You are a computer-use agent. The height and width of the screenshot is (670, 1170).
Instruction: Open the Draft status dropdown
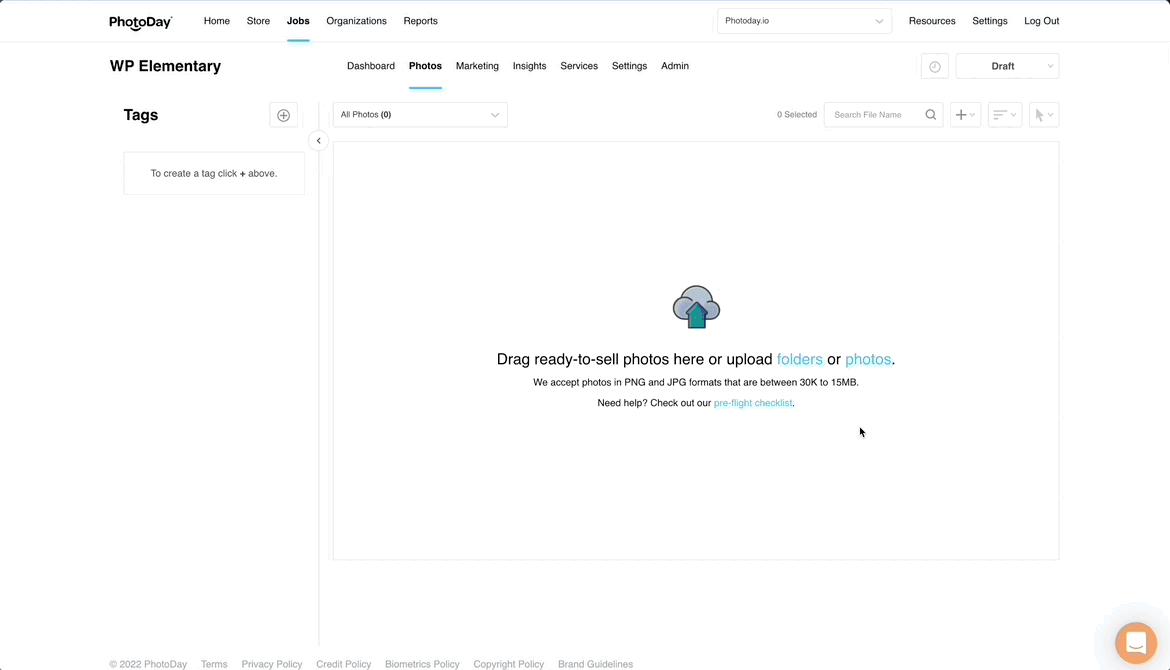(x=1007, y=66)
